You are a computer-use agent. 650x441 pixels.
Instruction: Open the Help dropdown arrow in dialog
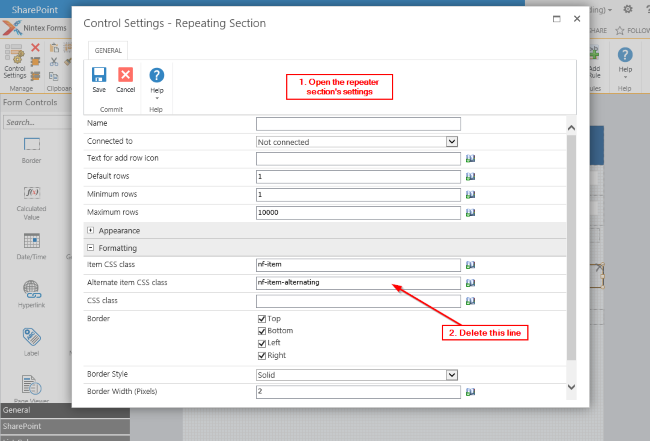point(157,98)
